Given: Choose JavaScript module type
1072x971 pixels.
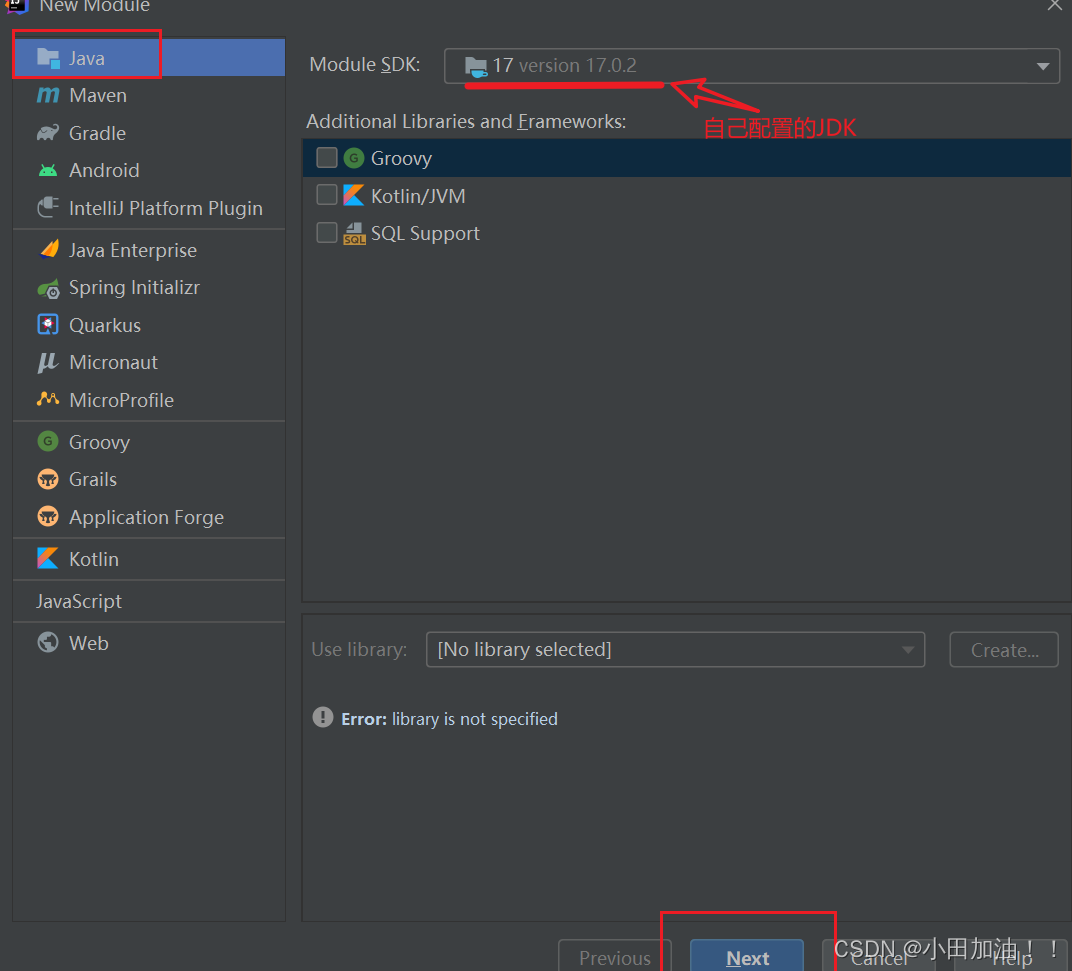Looking at the screenshot, I should [149, 601].
